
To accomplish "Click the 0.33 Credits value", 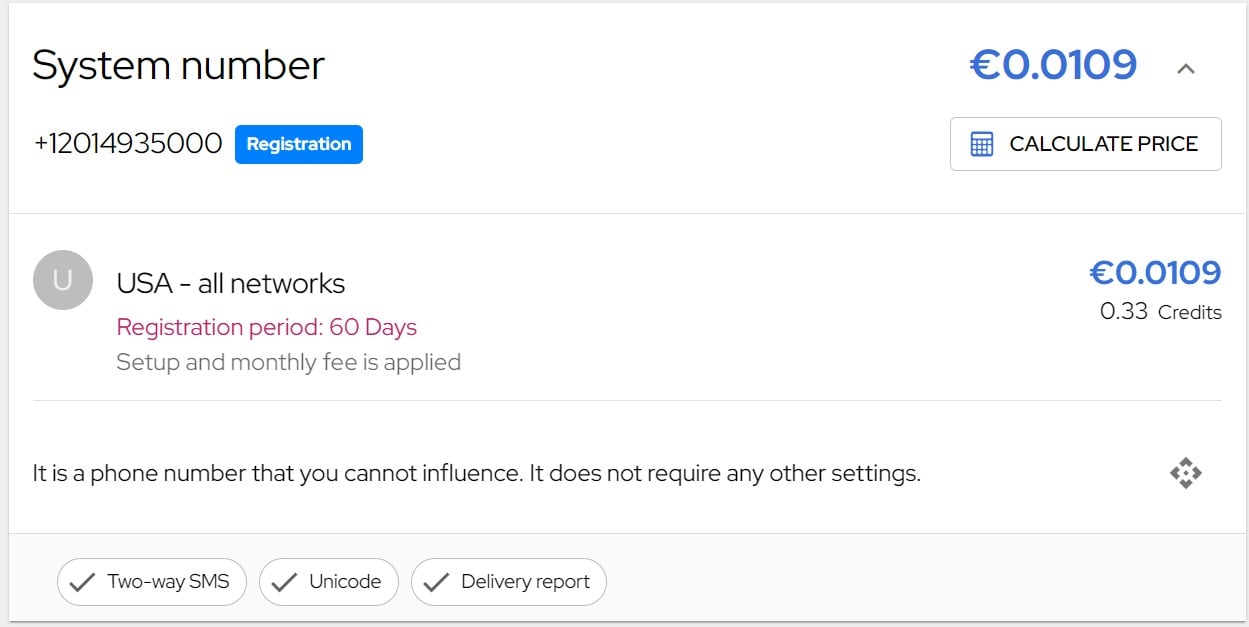I will [x=1160, y=312].
